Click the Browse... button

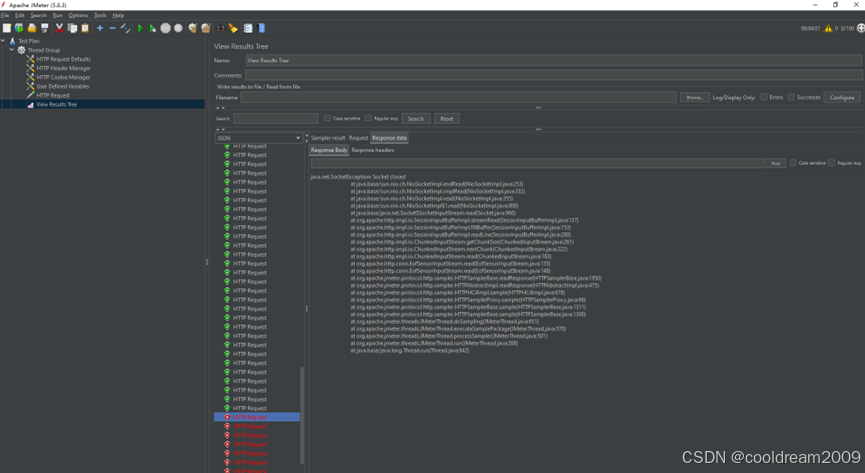pyautogui.click(x=695, y=97)
